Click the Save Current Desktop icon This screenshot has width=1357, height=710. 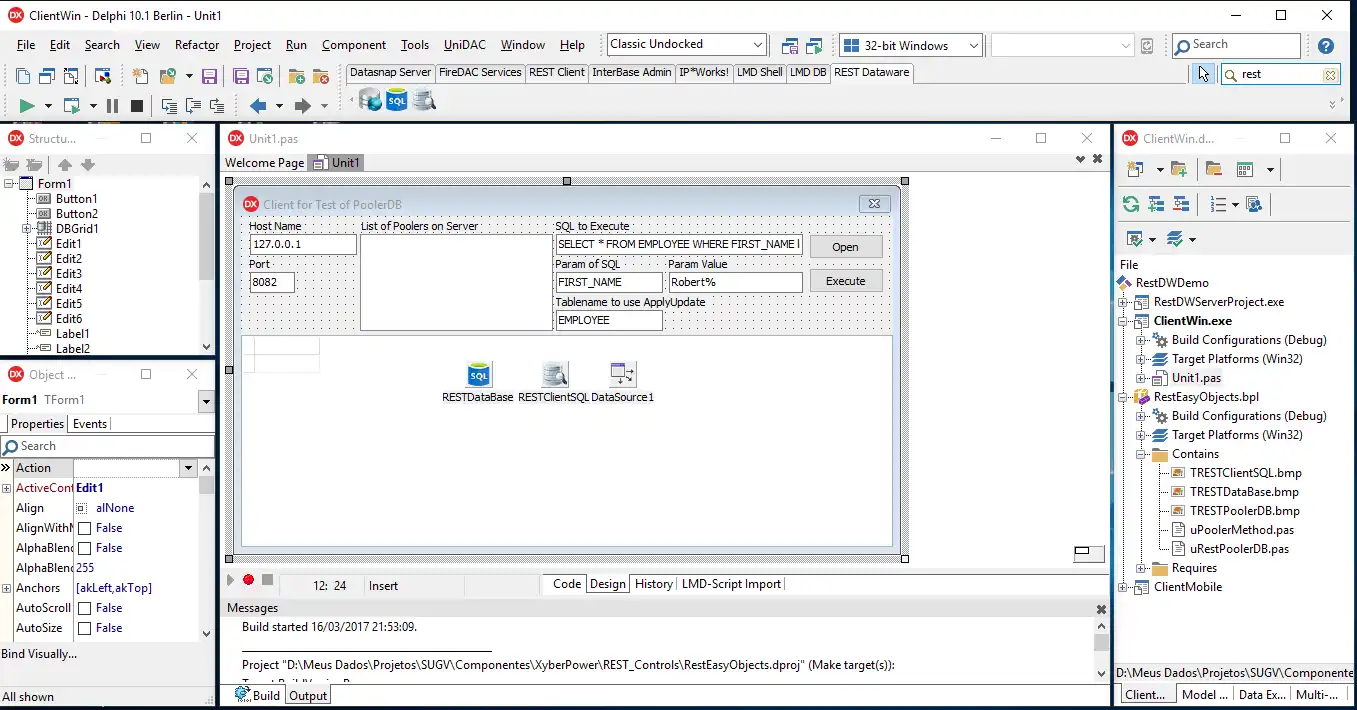point(790,45)
